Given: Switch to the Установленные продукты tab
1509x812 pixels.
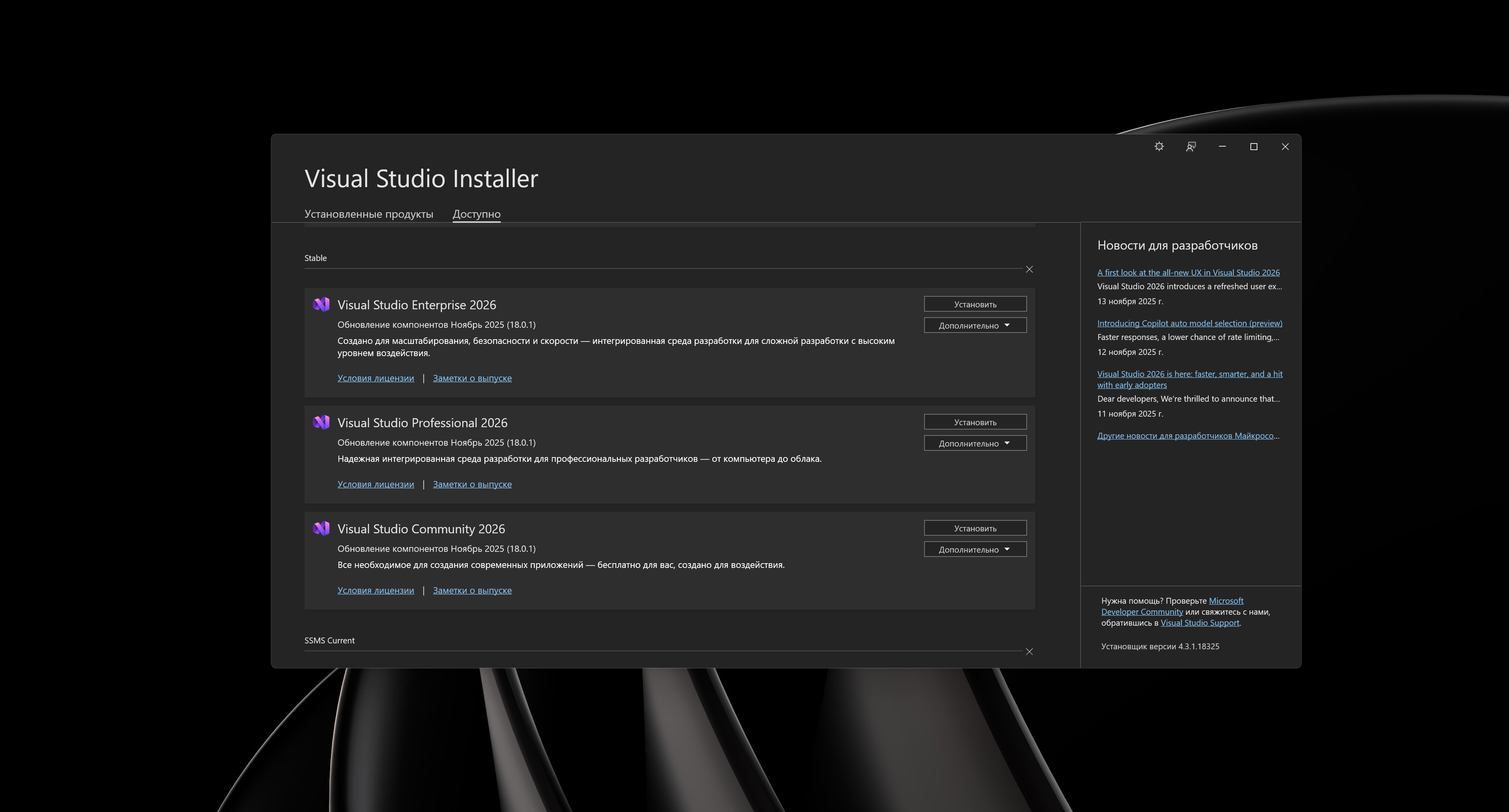Looking at the screenshot, I should [368, 214].
